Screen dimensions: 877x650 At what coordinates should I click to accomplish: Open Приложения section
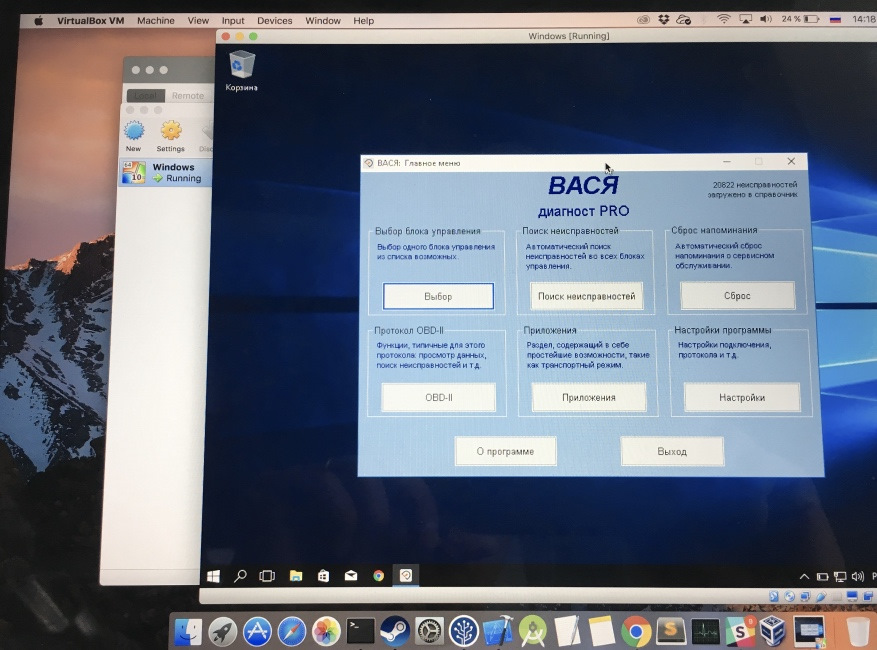coord(588,397)
